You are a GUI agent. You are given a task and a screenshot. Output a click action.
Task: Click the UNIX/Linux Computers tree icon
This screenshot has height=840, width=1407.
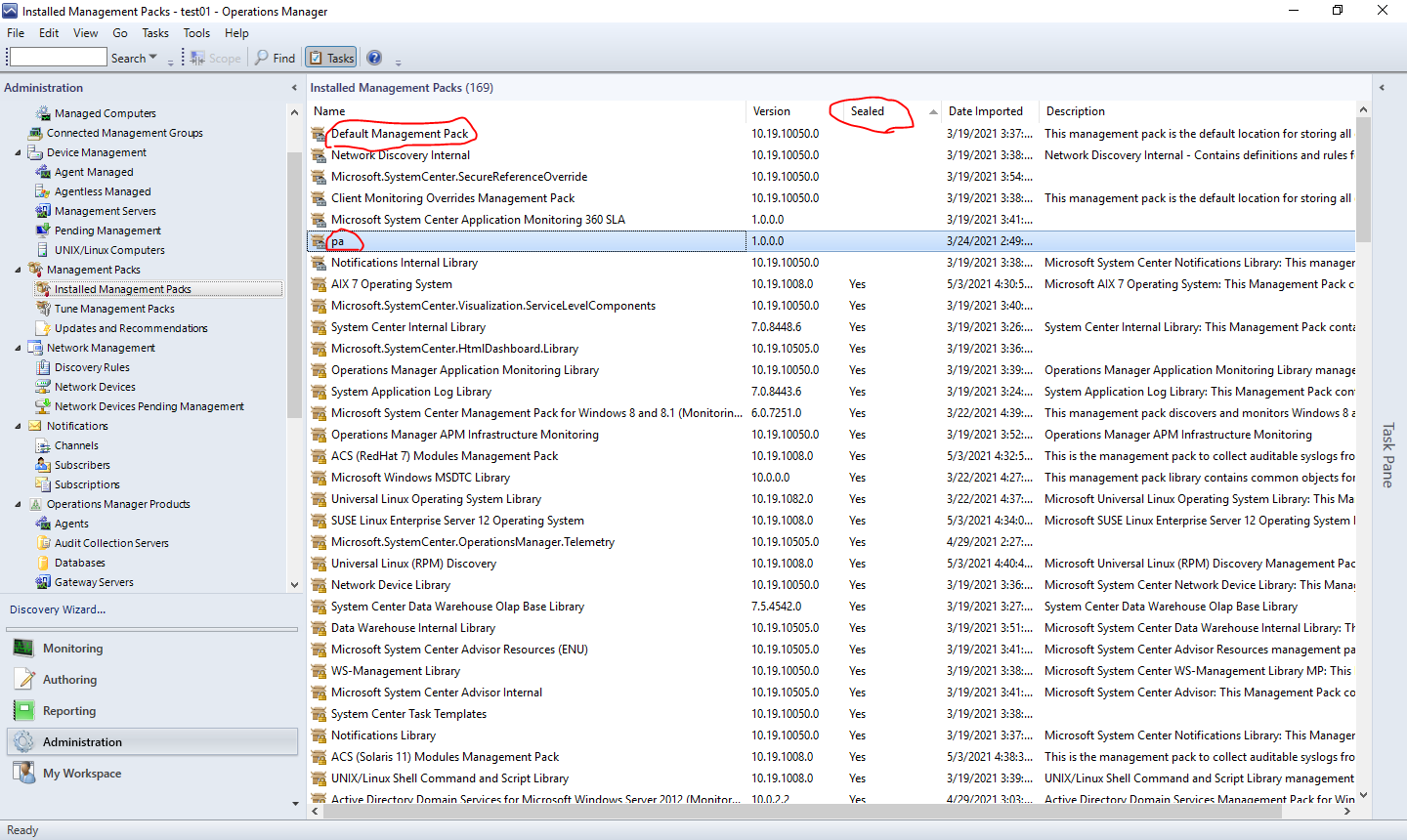(43, 250)
